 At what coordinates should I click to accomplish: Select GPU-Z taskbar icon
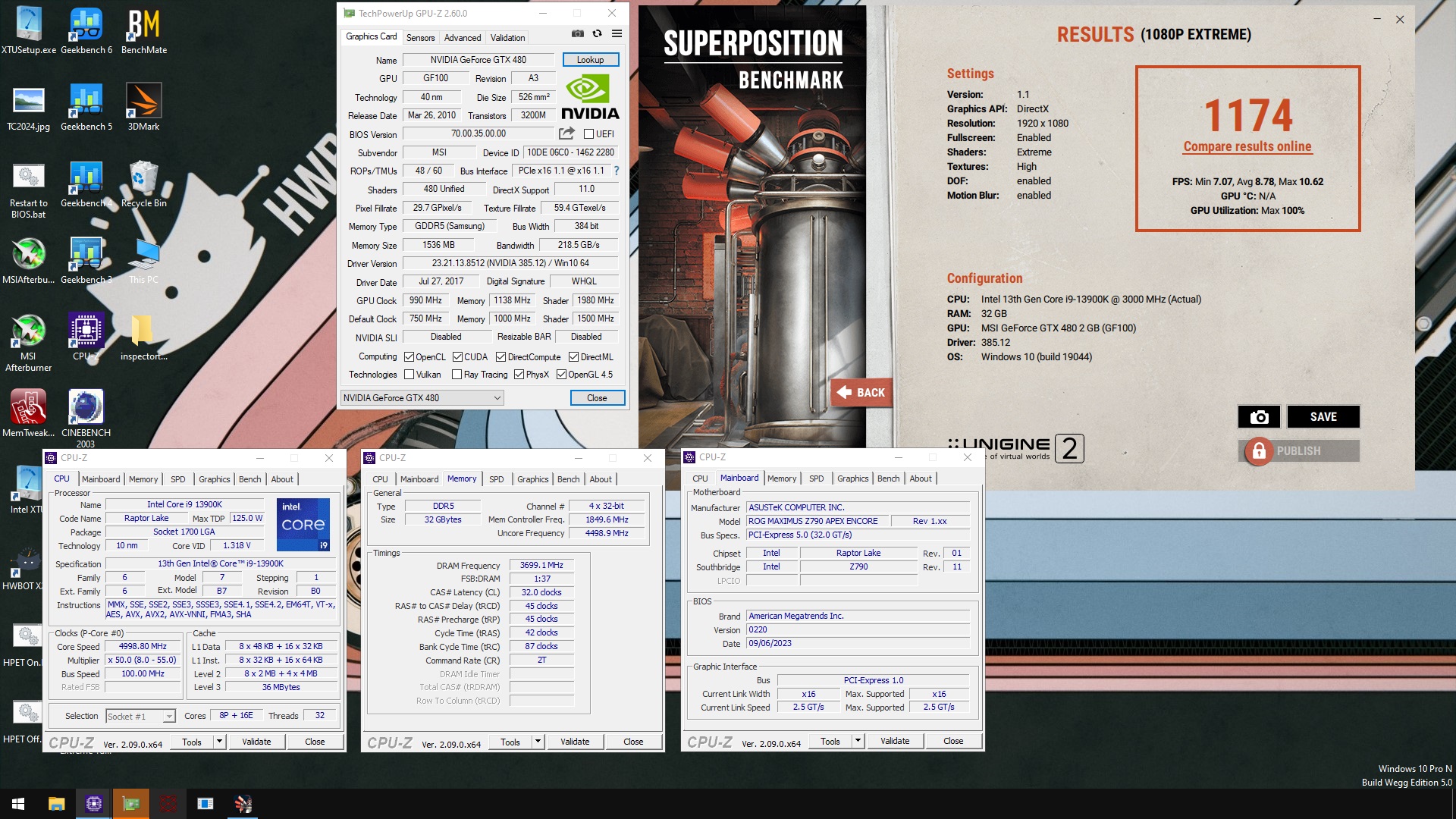[x=131, y=804]
